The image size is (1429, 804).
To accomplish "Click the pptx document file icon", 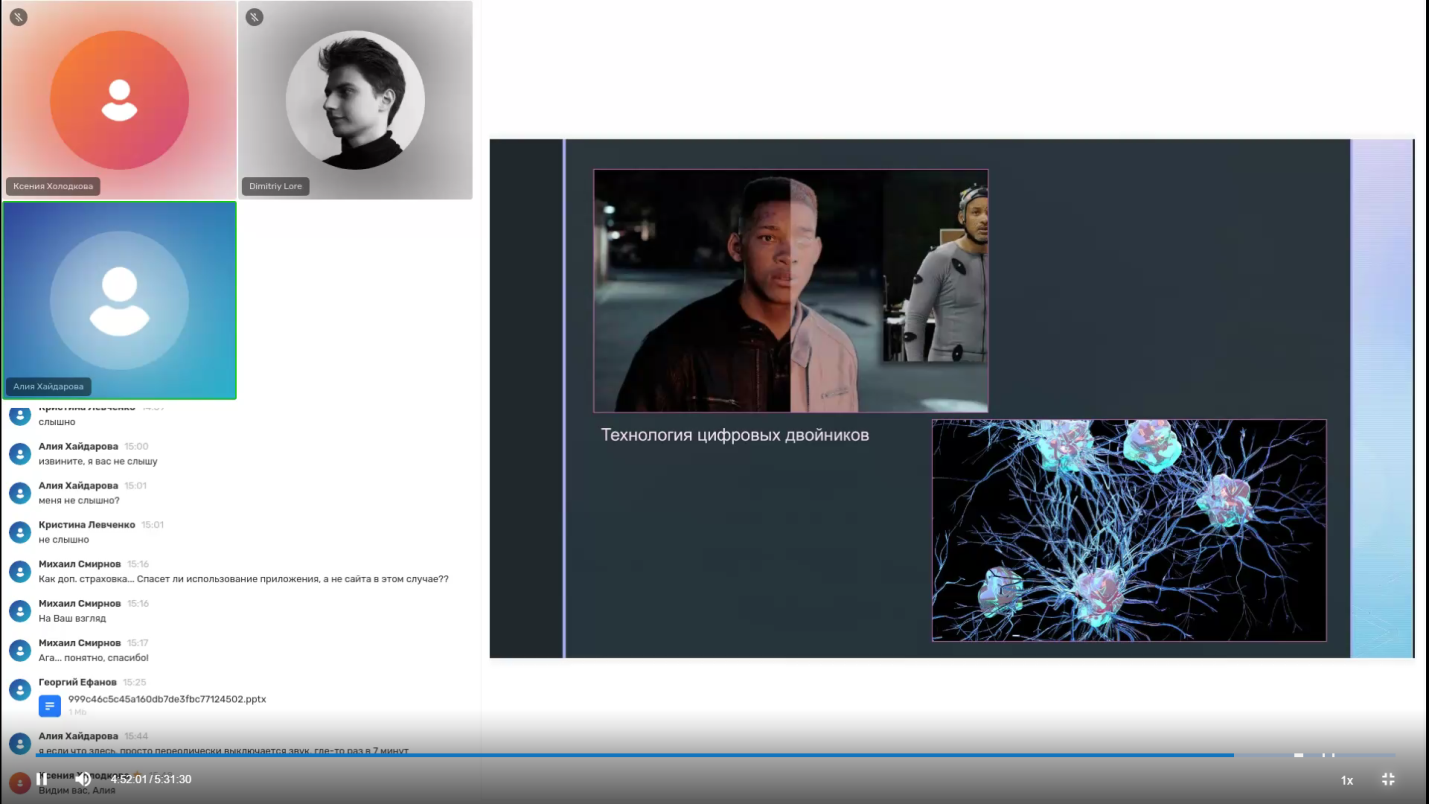I will pos(50,706).
